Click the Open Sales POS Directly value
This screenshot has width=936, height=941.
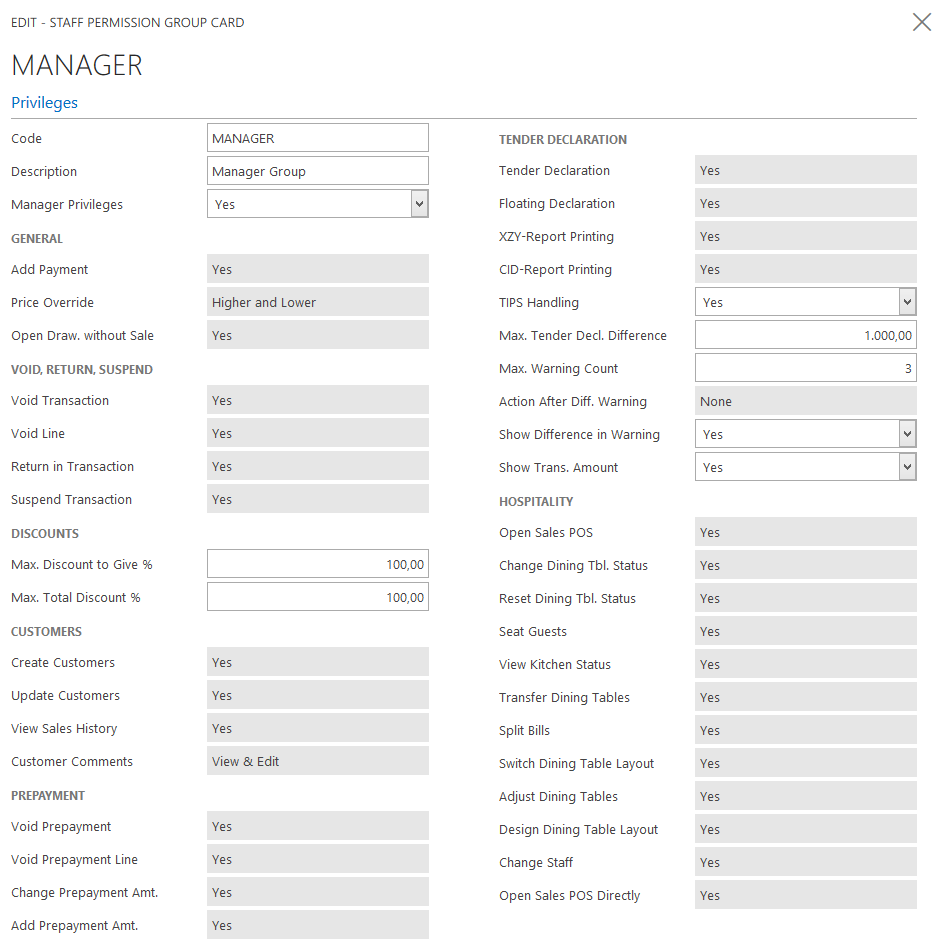point(805,895)
